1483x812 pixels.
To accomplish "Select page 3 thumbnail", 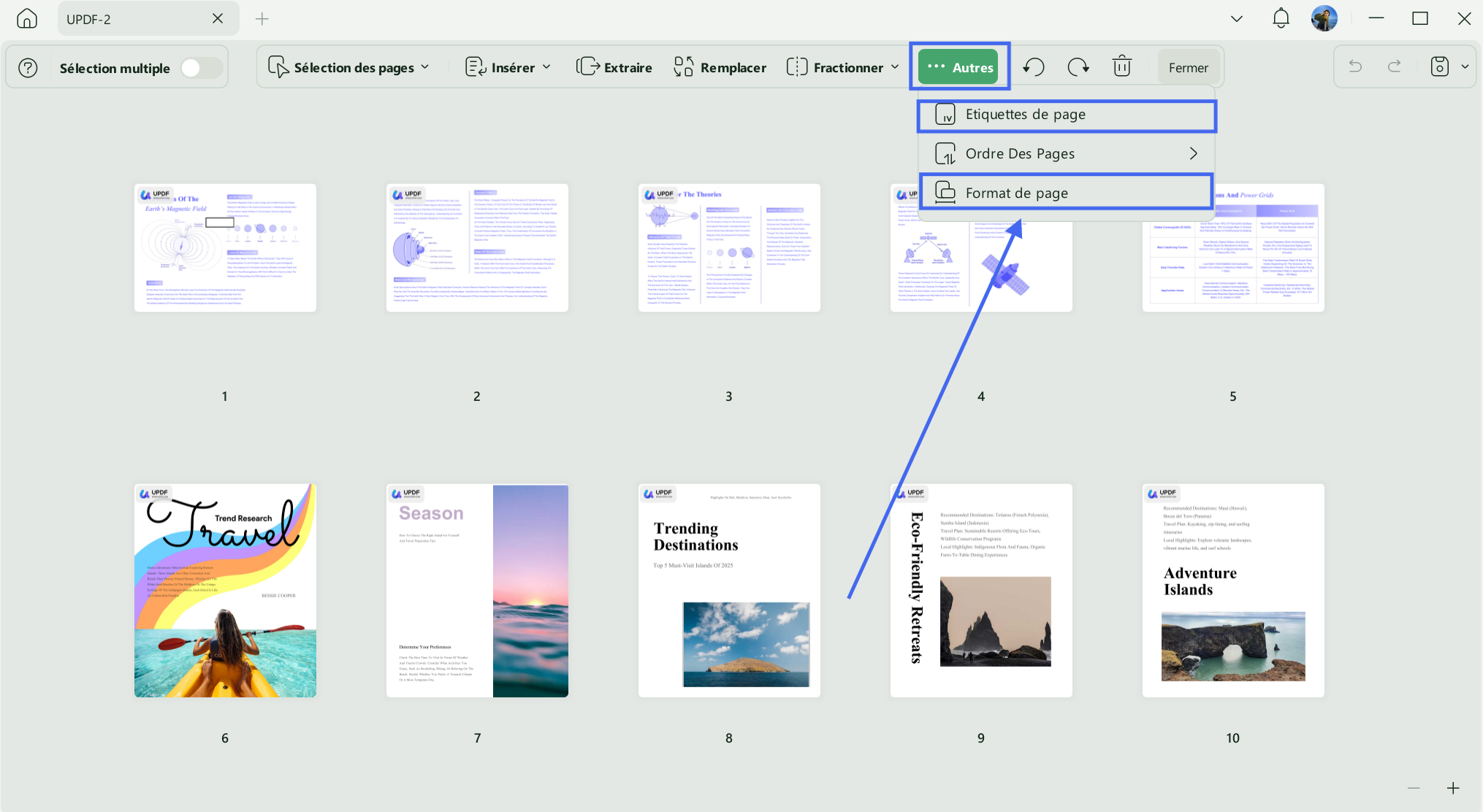I will pyautogui.click(x=729, y=248).
